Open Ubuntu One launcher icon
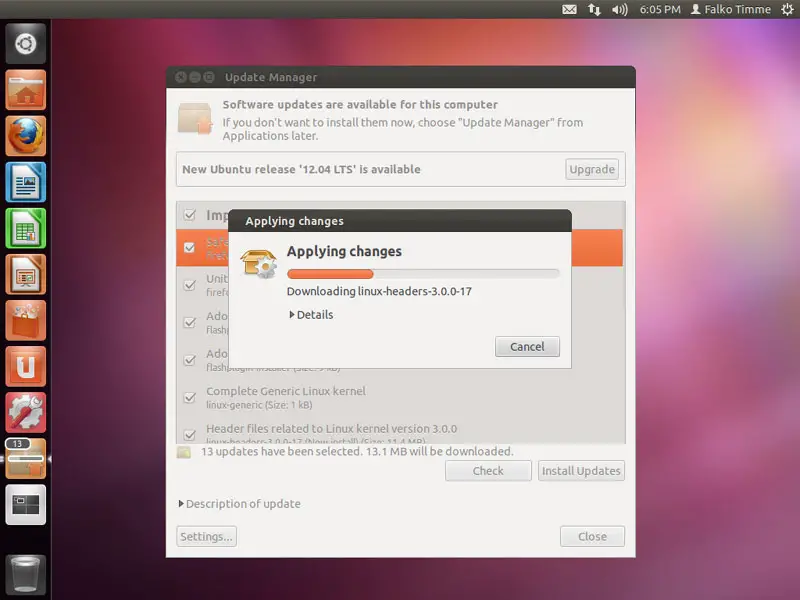This screenshot has height=600, width=800. coord(26,366)
